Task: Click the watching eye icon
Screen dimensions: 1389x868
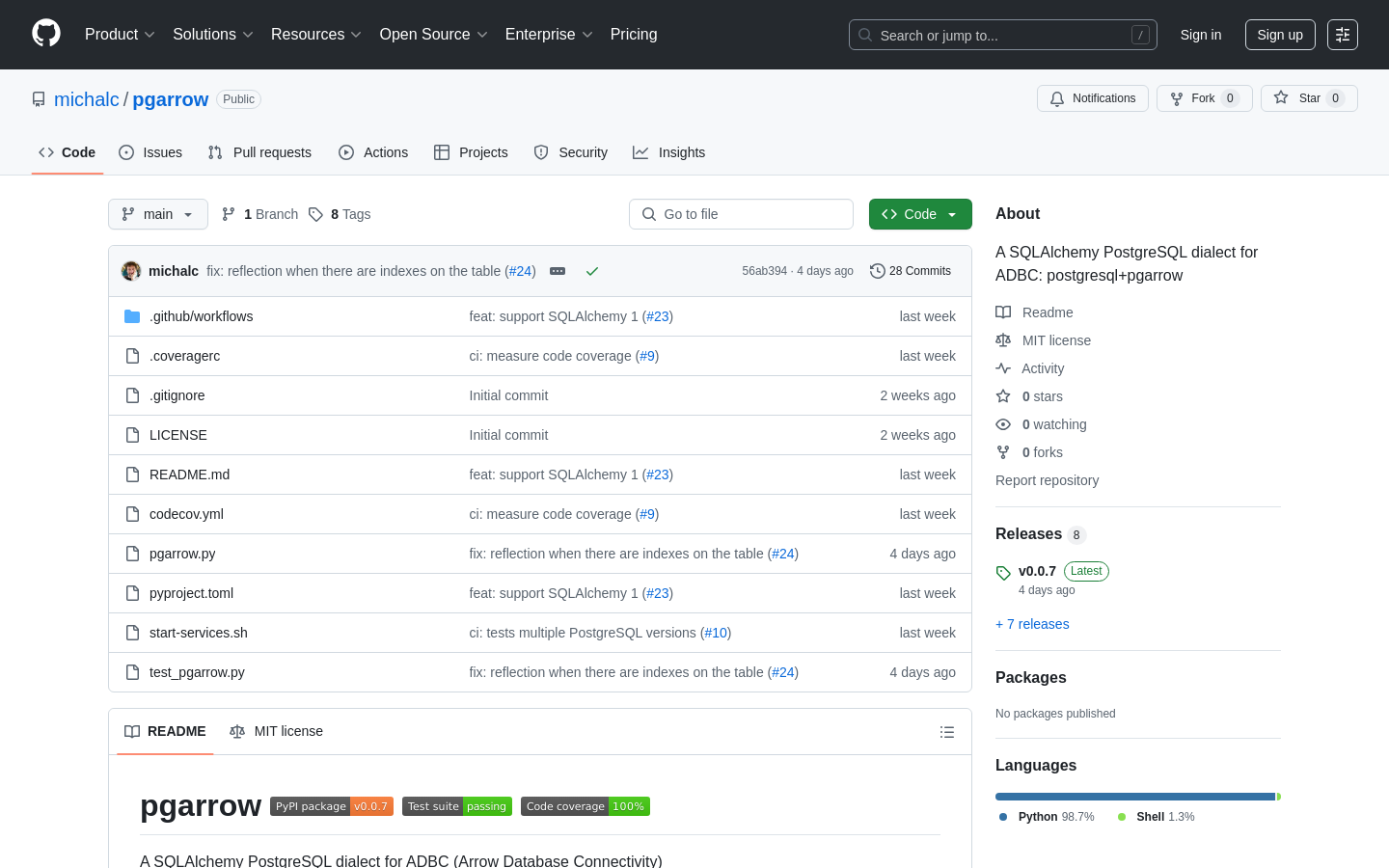Action: click(1003, 424)
